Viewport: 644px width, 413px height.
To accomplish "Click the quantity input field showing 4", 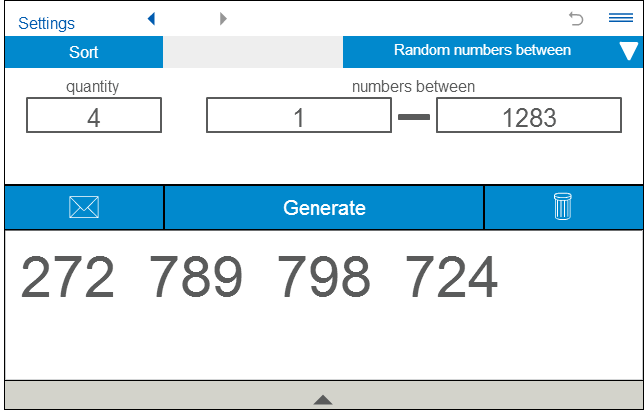I will pyautogui.click(x=94, y=117).
